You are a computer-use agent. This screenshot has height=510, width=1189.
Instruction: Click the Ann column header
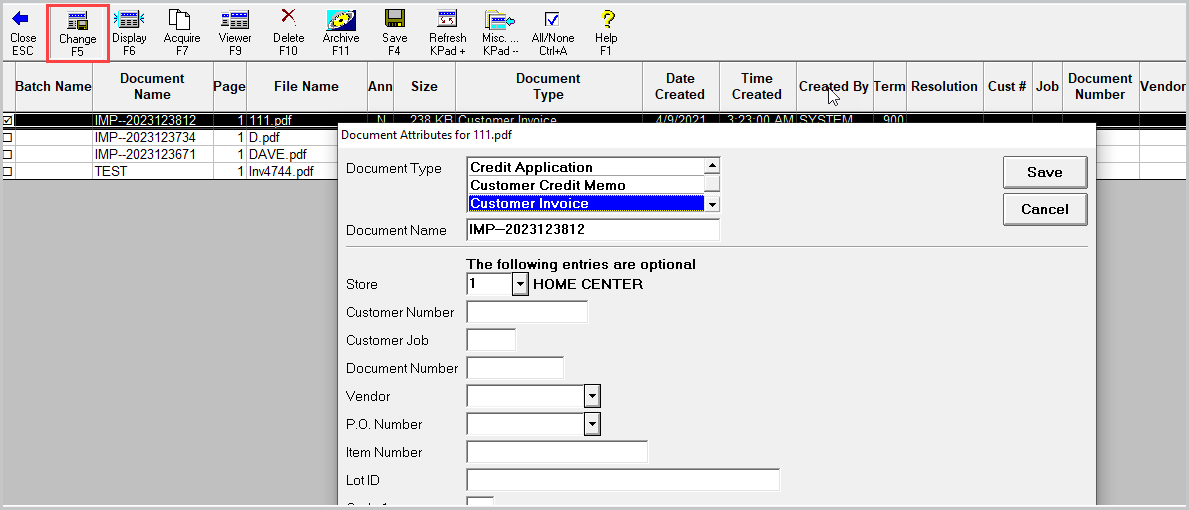380,86
